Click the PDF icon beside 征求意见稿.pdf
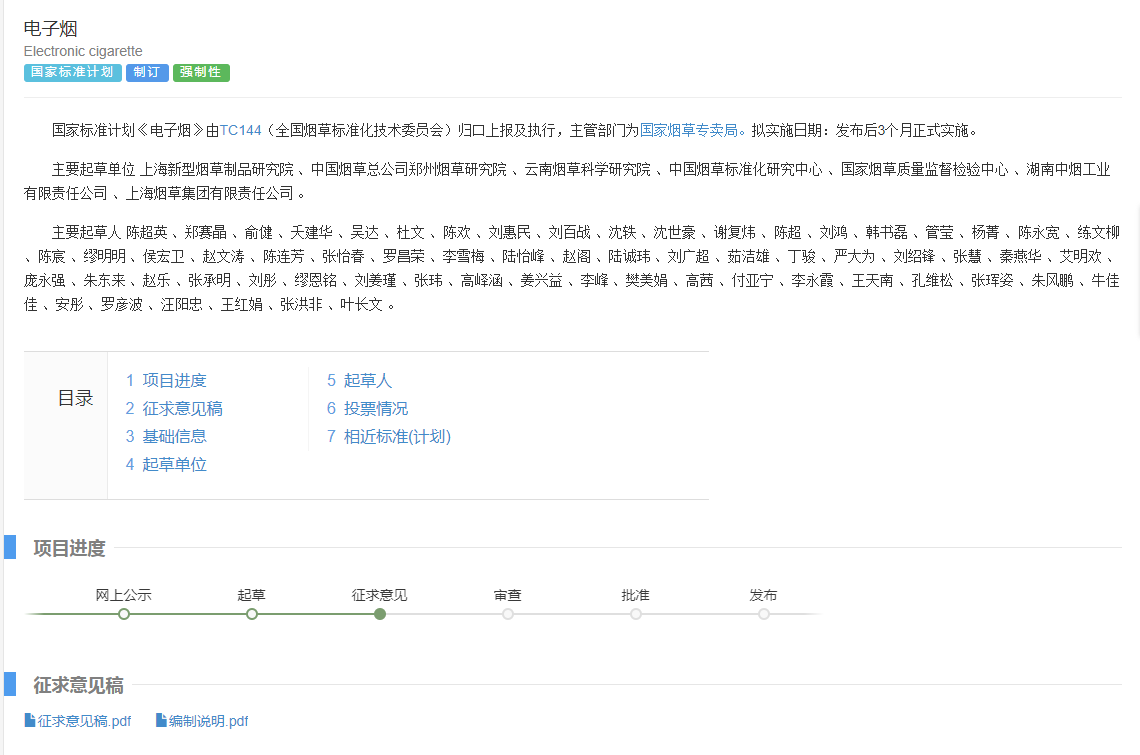This screenshot has width=1140, height=755. 30,720
